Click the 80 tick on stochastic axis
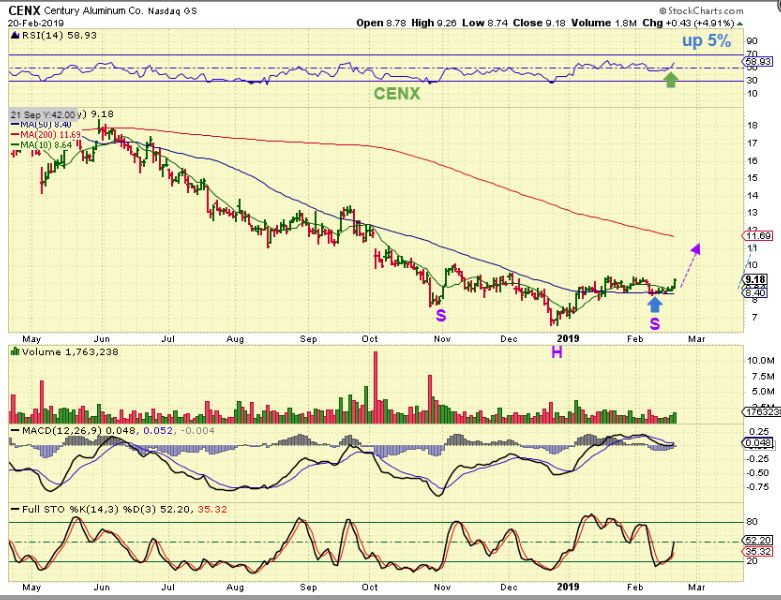Screen dimensions: 781x600 click(752, 522)
